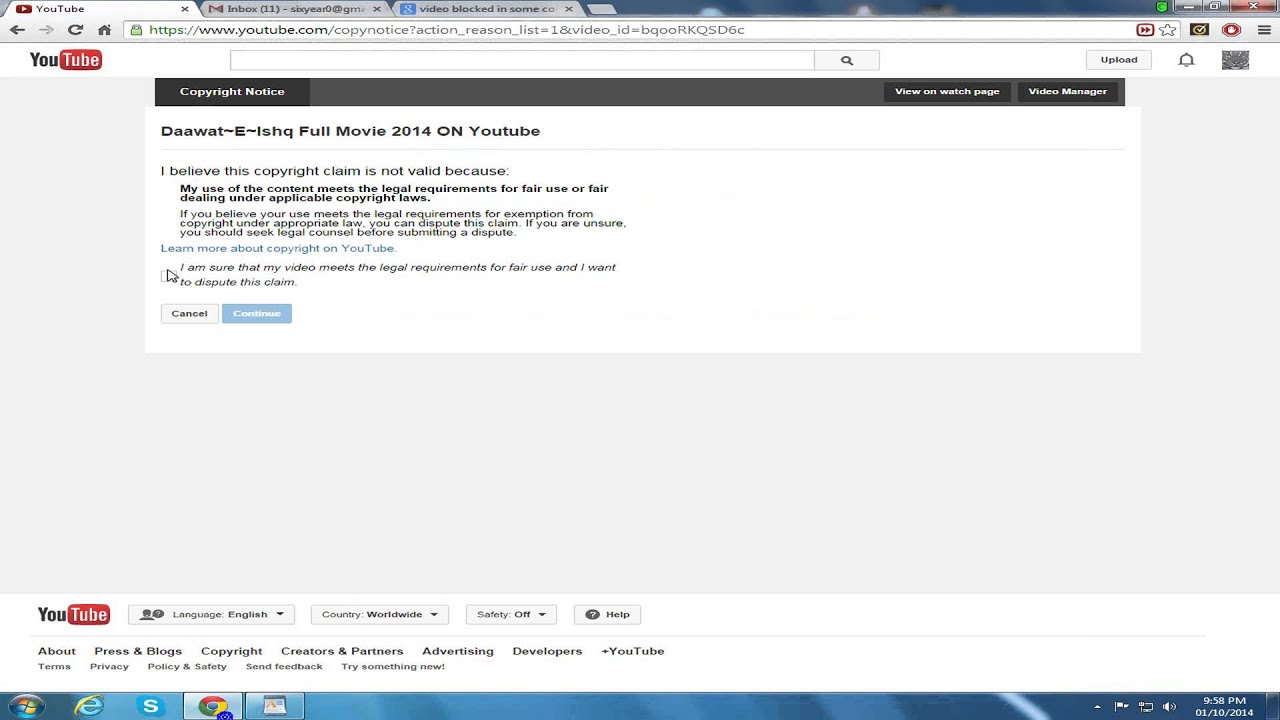This screenshot has height=720, width=1280.
Task: Bookmark page with star icon
Action: pos(1168,30)
